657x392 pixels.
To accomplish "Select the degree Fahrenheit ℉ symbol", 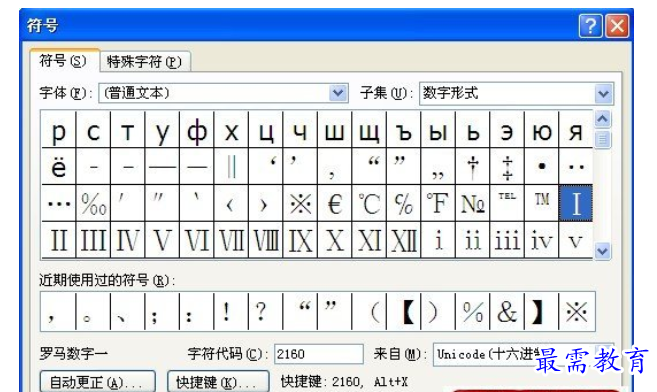I will (438, 204).
